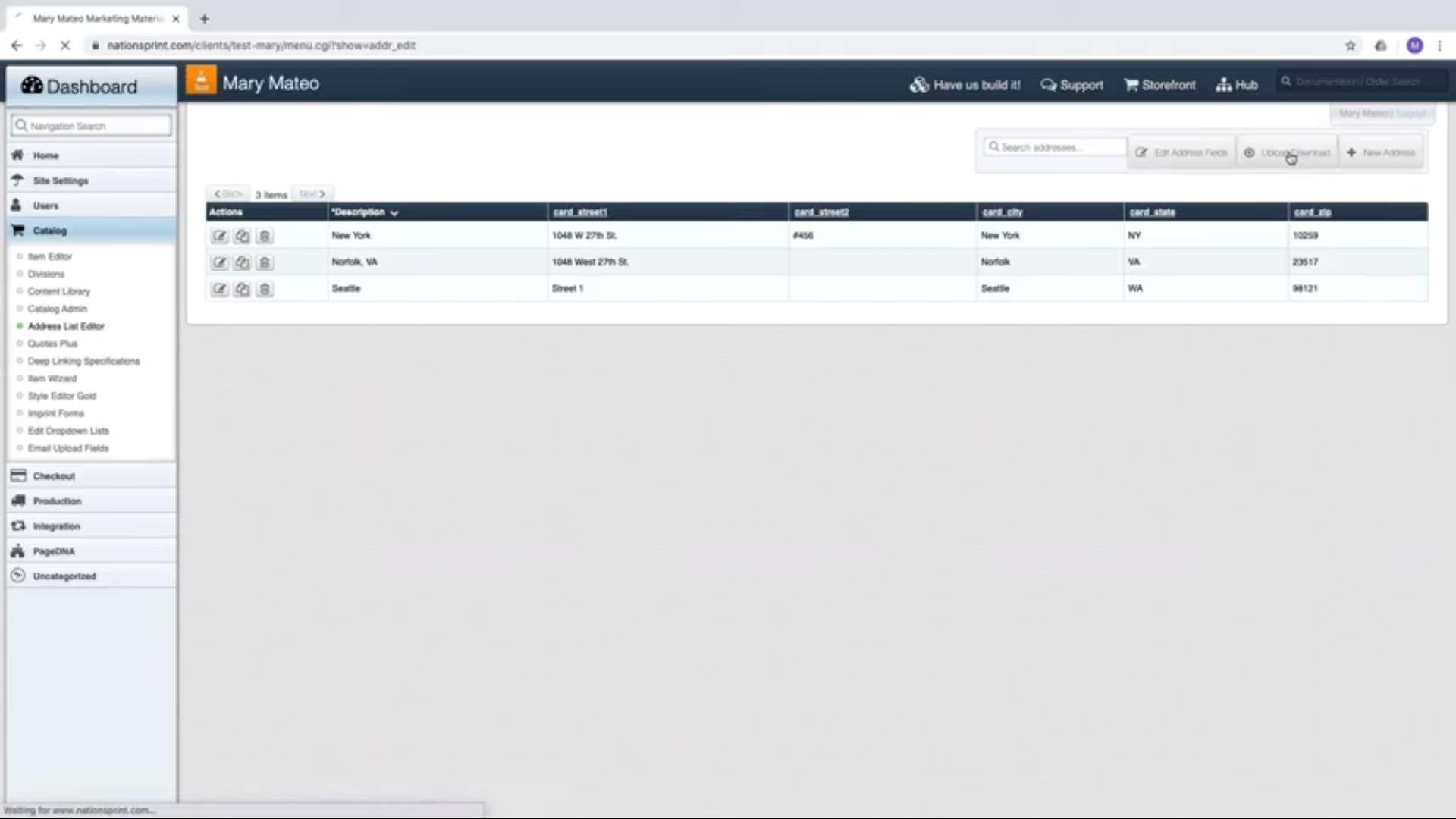Bookmark this page with star icon
Screen dimensions: 1456x819
tap(1350, 45)
